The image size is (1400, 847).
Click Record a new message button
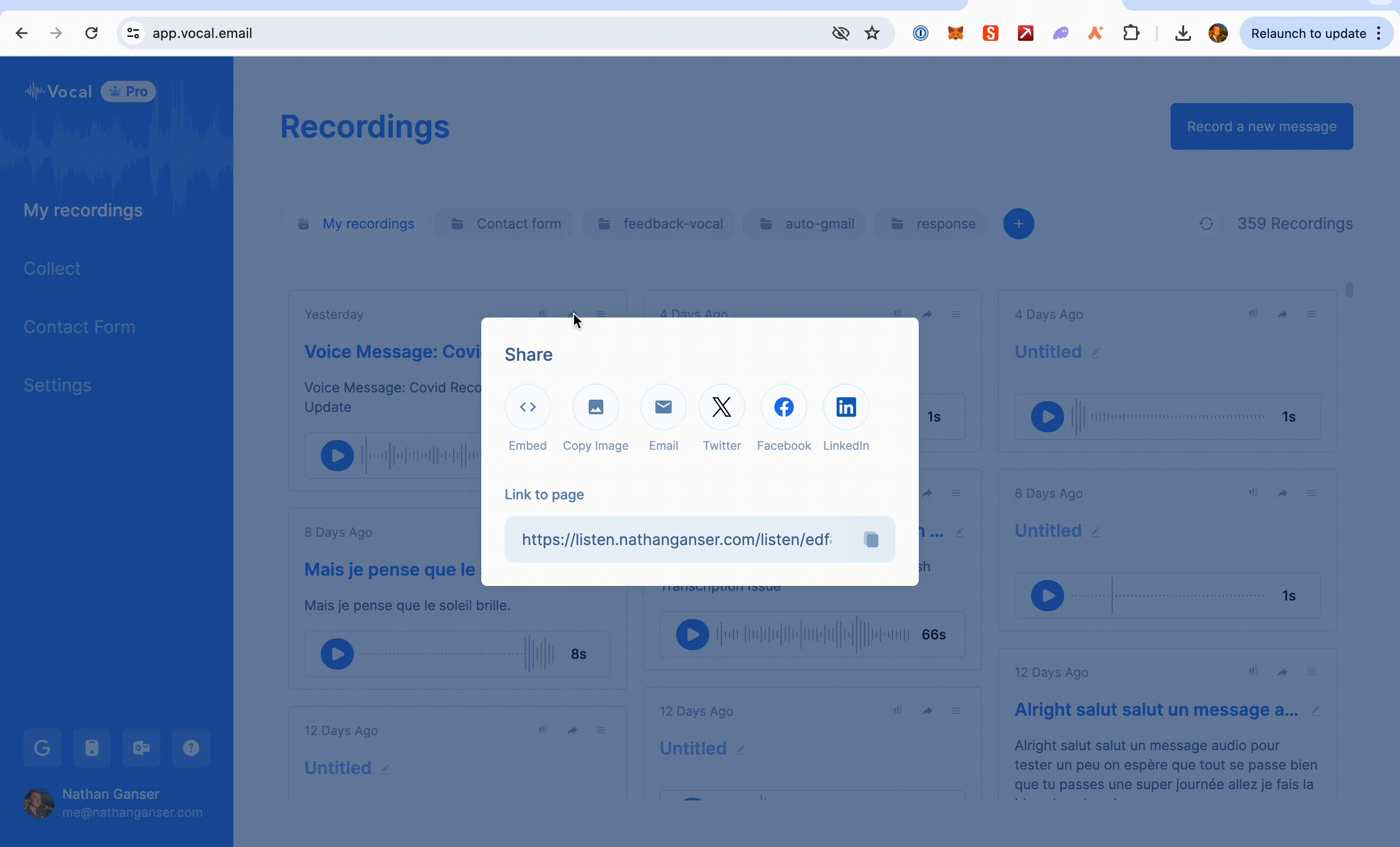click(1261, 126)
